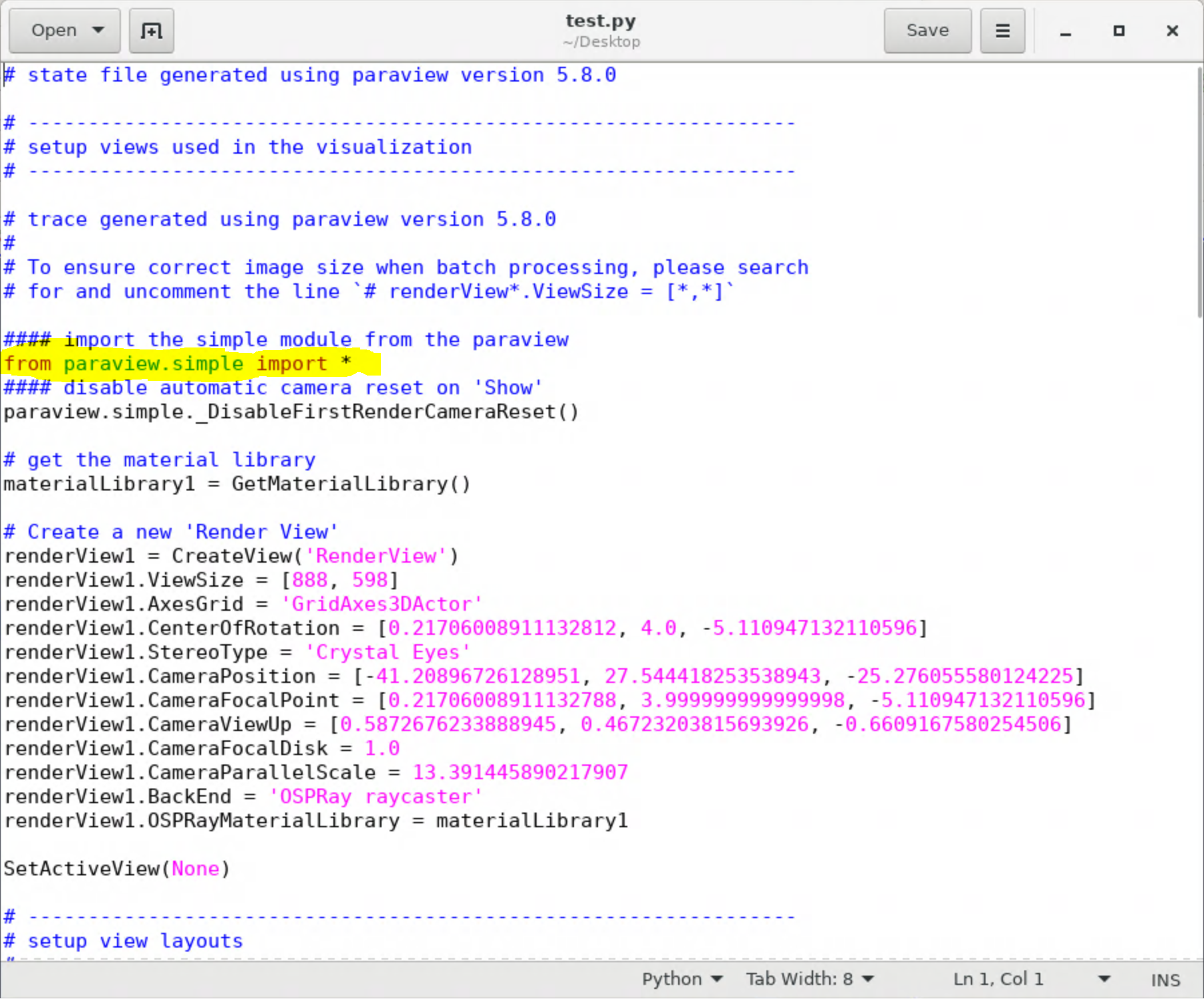Click "# Create a new 'Render View'" comment
The image size is (1204, 999).
click(171, 532)
